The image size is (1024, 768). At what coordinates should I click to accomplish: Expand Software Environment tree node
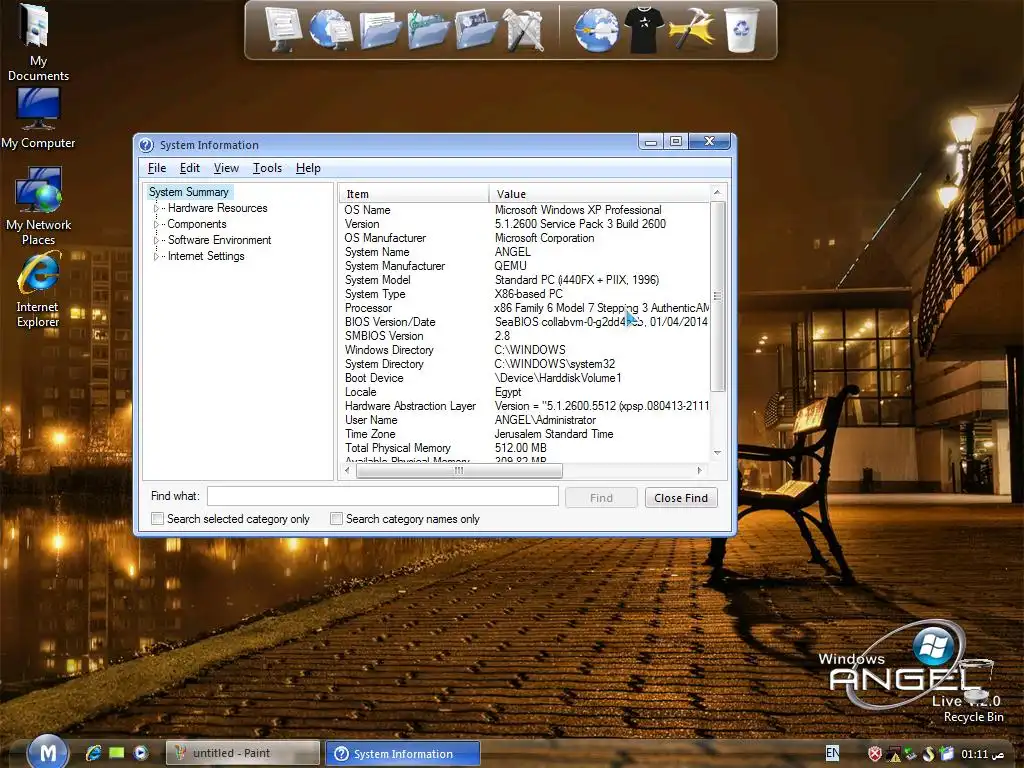click(x=156, y=240)
